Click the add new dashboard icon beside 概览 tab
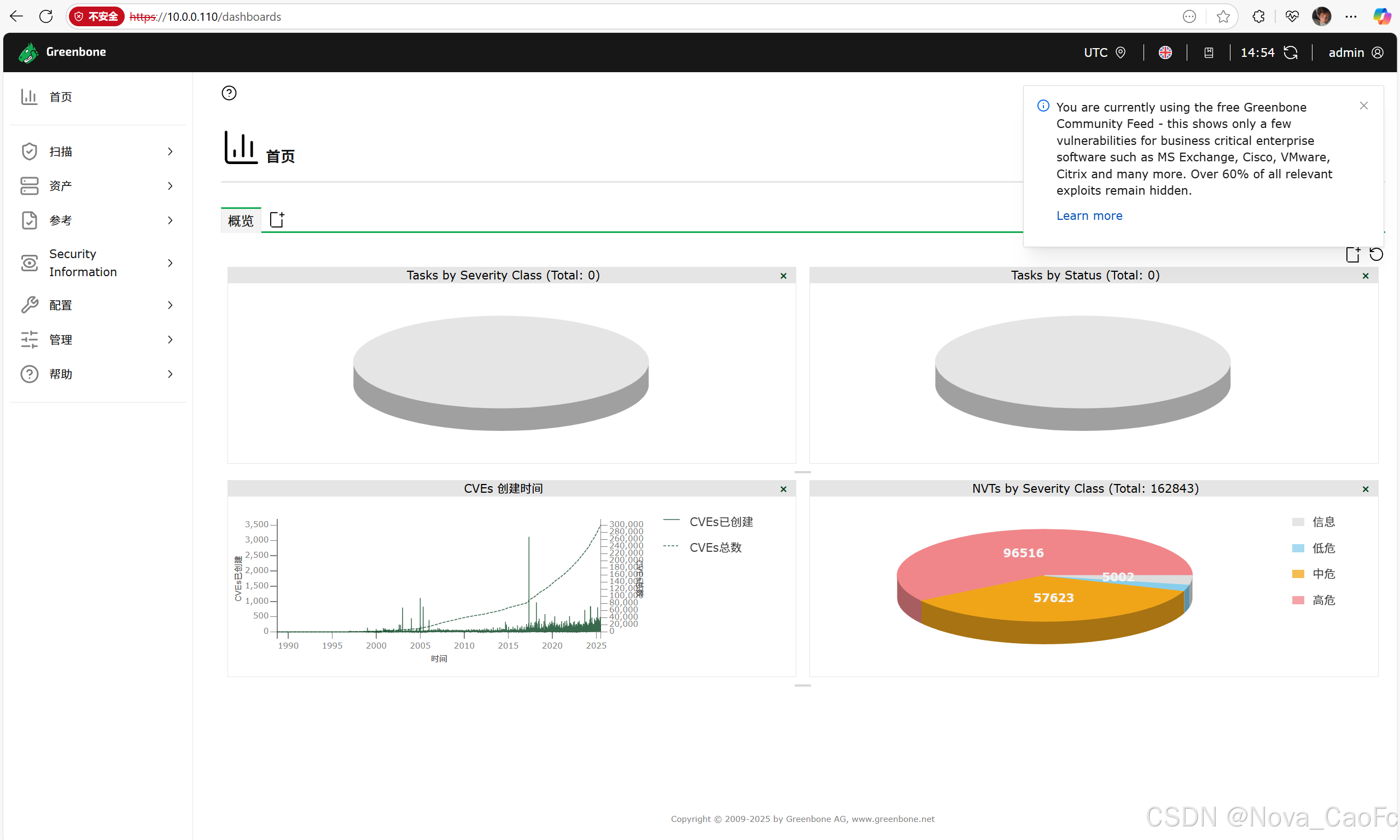This screenshot has height=840, width=1400. (x=277, y=220)
